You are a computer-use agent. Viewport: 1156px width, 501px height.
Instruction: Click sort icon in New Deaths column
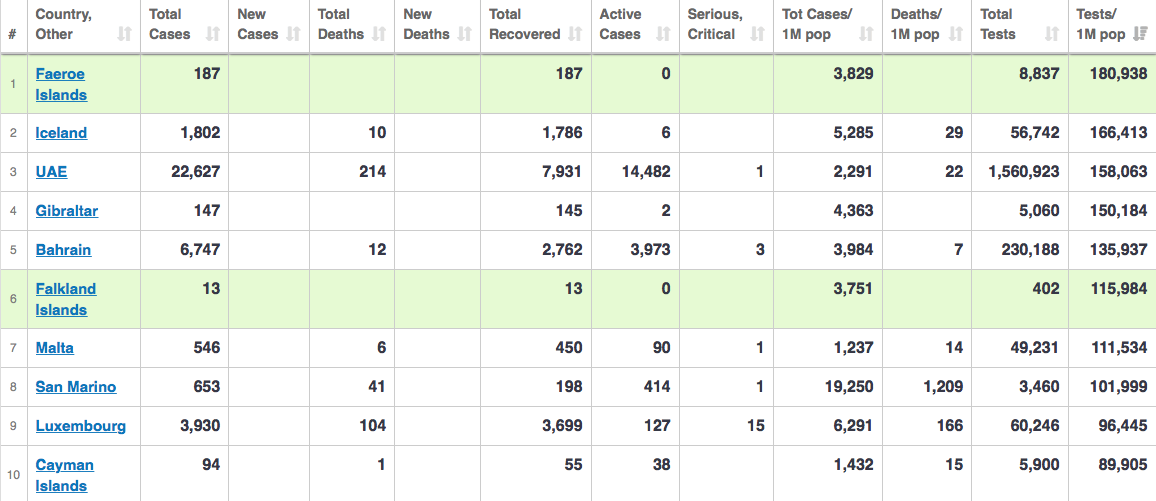[465, 34]
